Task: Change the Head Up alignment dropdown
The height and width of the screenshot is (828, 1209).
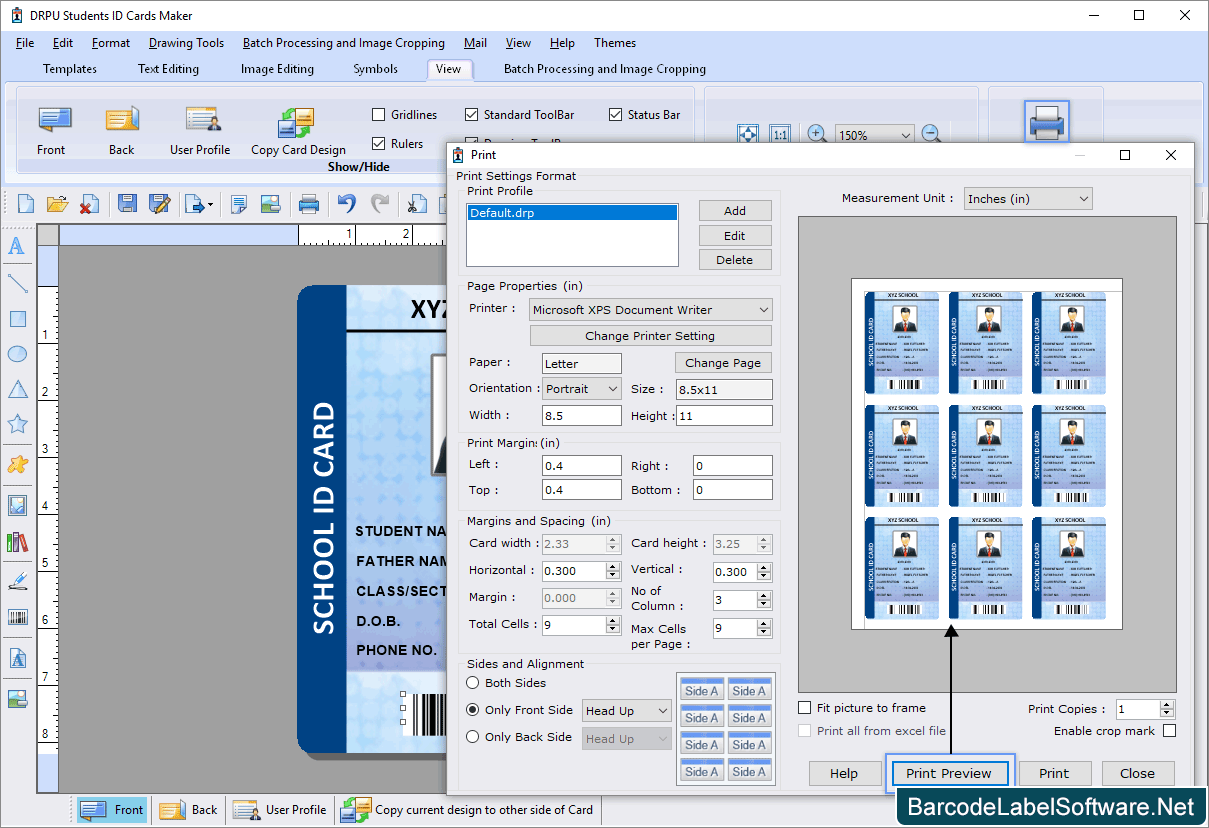Action: (626, 710)
